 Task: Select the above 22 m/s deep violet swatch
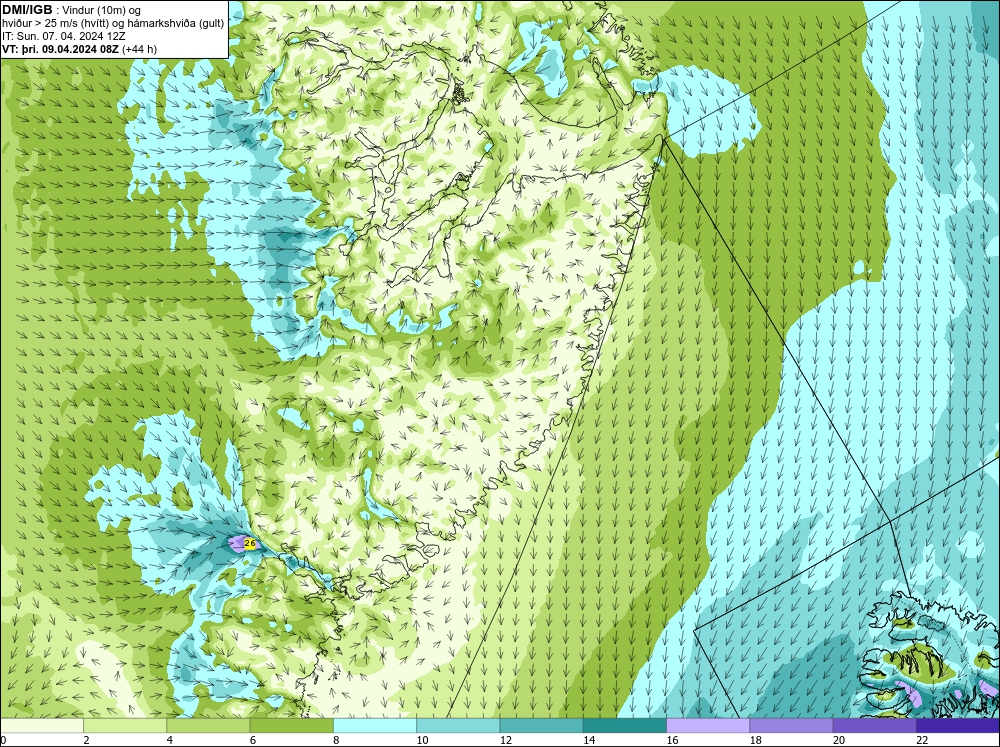tap(958, 725)
